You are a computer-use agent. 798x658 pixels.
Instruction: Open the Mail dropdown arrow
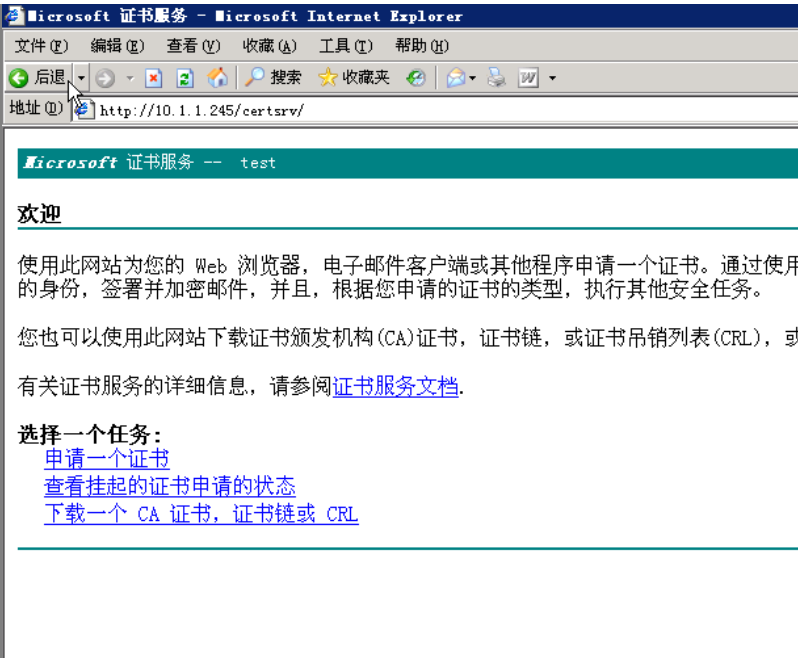point(472,78)
